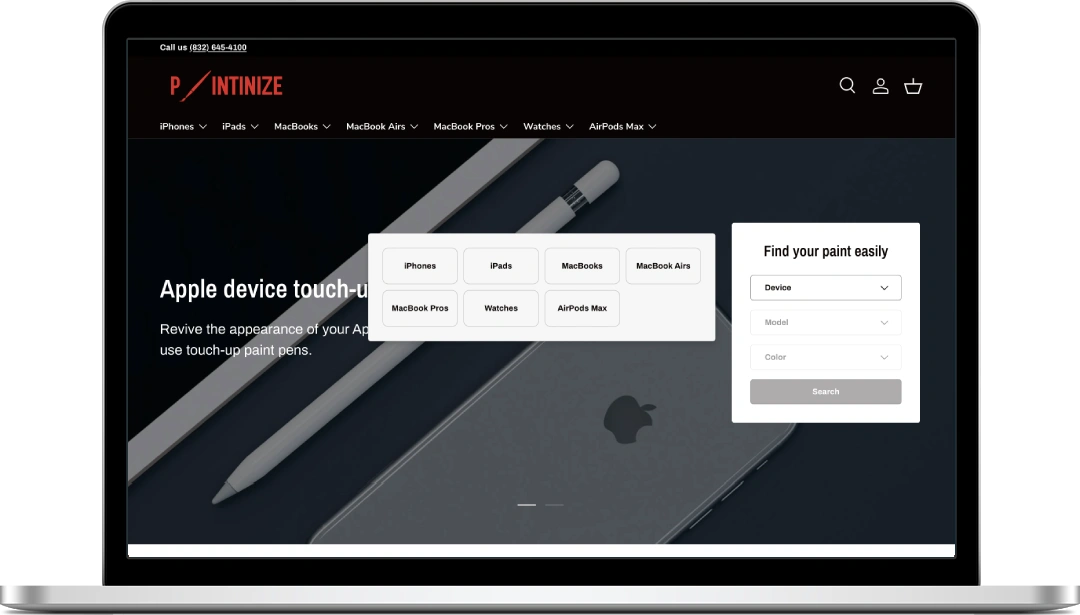Open the Device dropdown in paint finder

(x=825, y=288)
